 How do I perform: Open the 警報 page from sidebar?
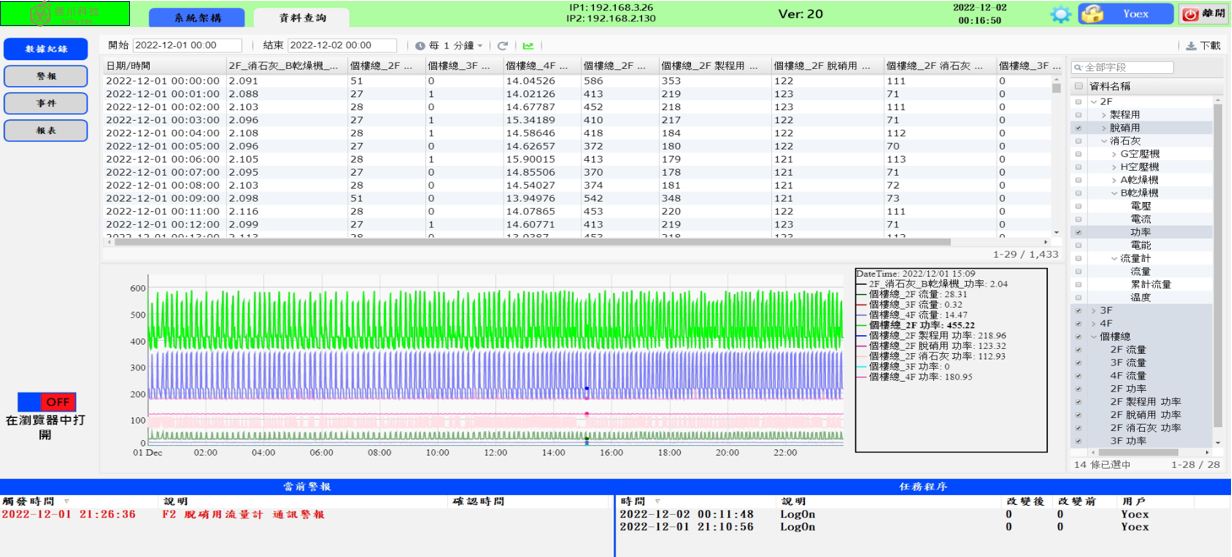click(46, 76)
